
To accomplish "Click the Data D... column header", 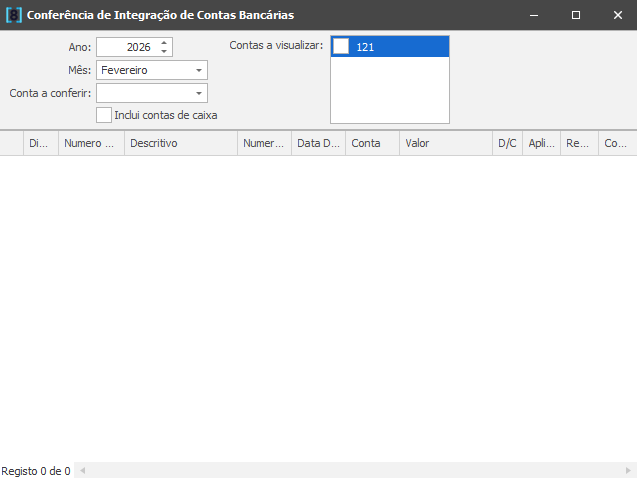I will coord(318,144).
